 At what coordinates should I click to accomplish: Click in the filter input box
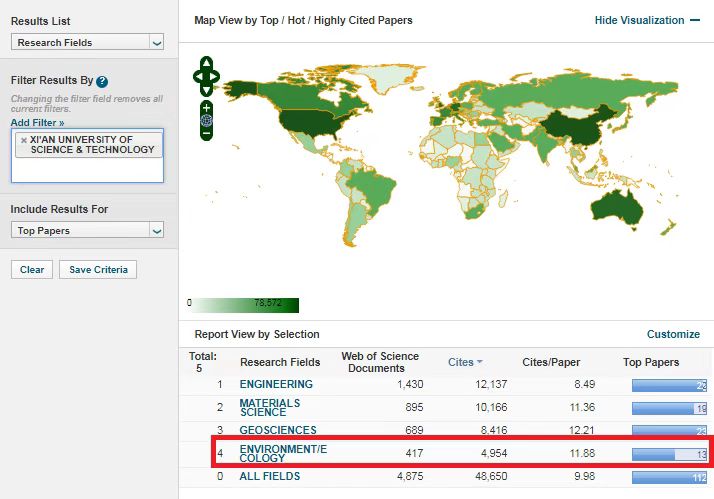pyautogui.click(x=87, y=169)
